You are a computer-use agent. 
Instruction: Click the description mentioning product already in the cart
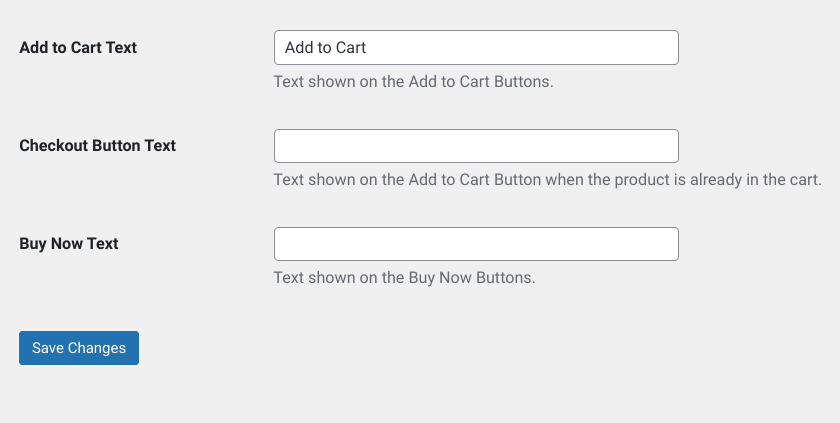pyautogui.click(x=548, y=180)
